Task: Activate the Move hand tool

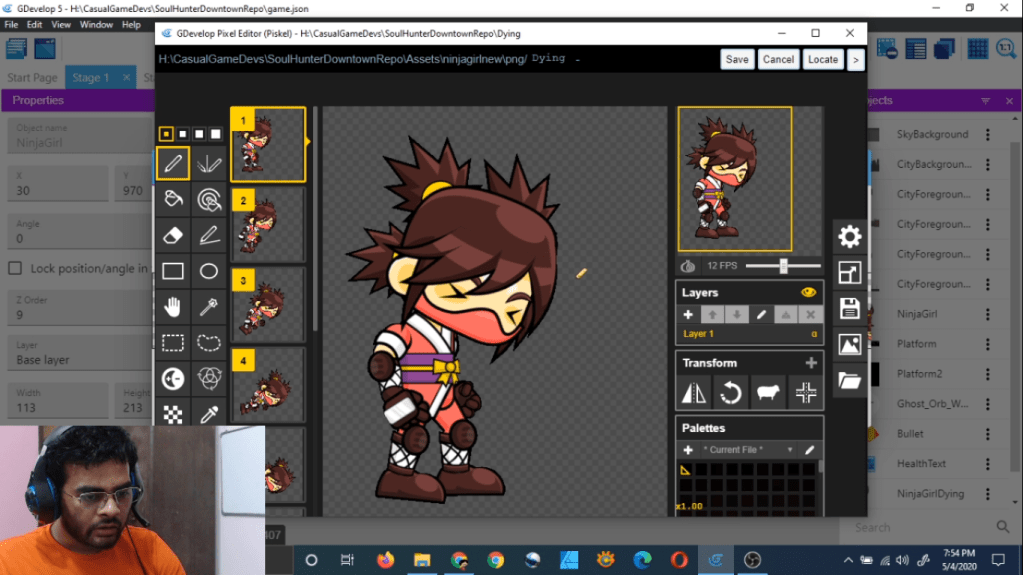Action: 173,307
